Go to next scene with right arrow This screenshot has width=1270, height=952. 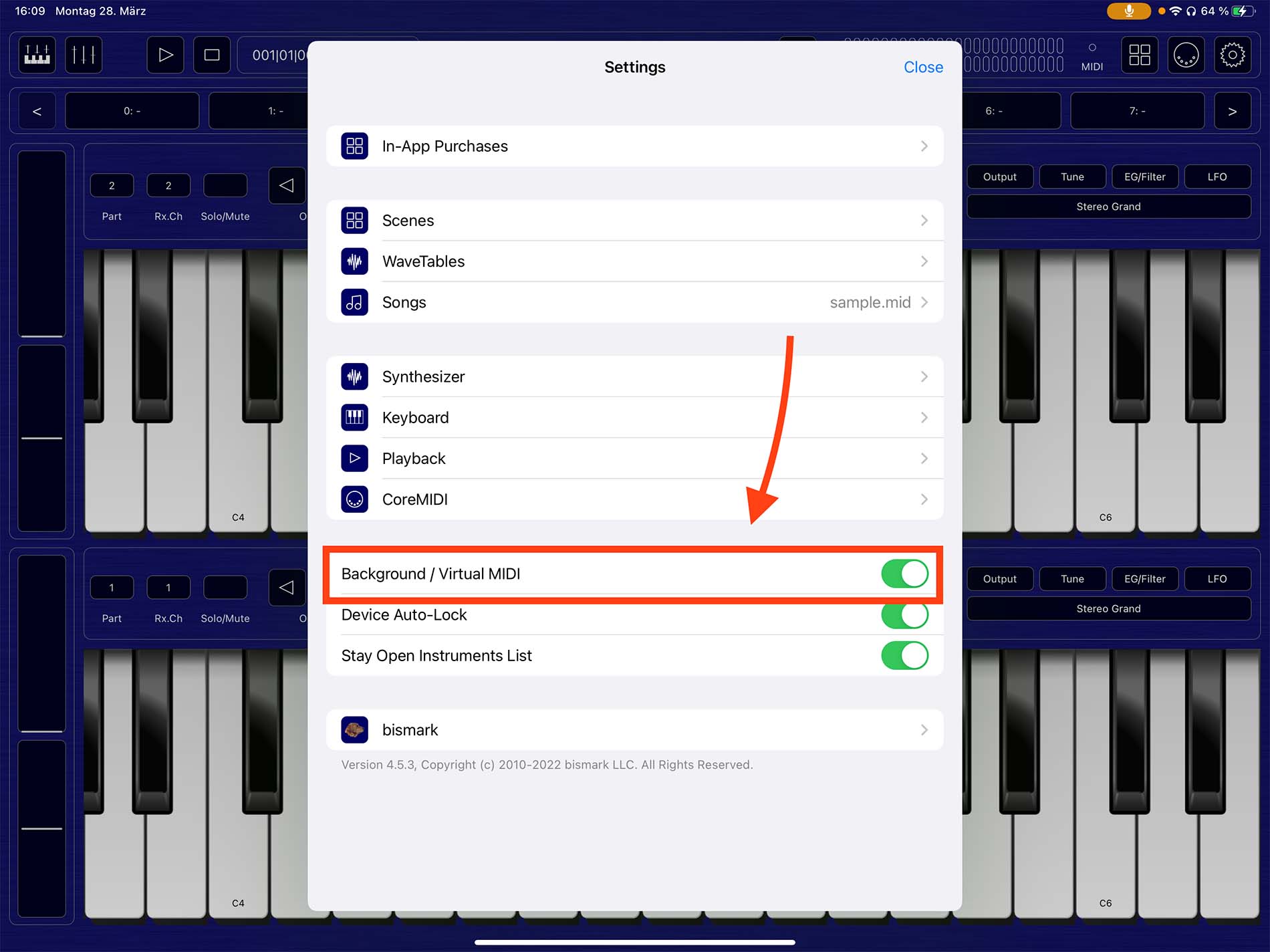click(x=1232, y=111)
